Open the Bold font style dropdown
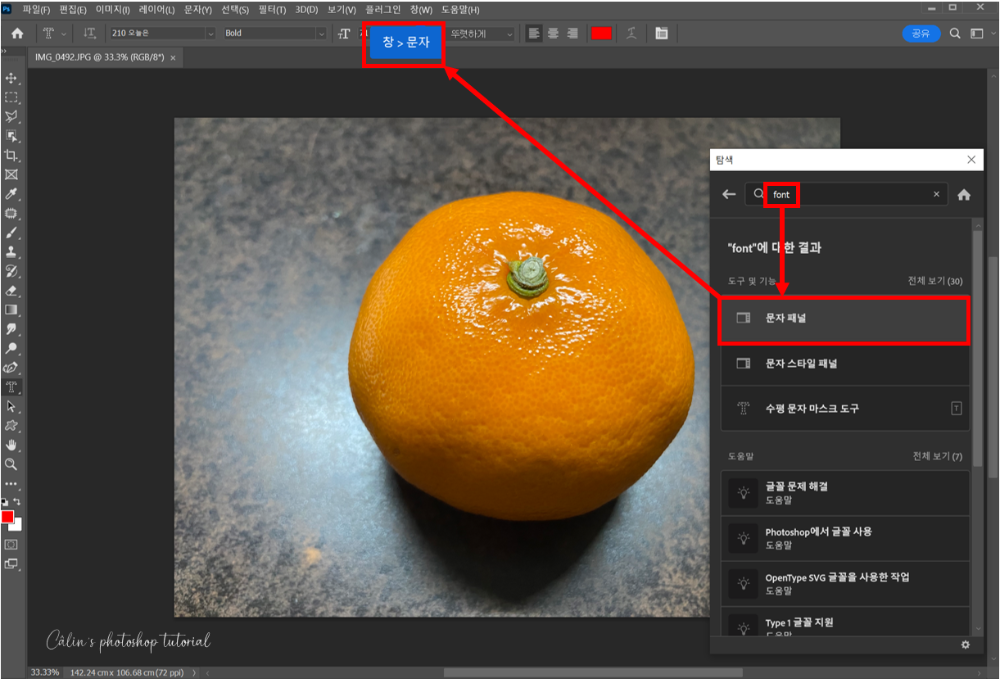 pyautogui.click(x=275, y=33)
